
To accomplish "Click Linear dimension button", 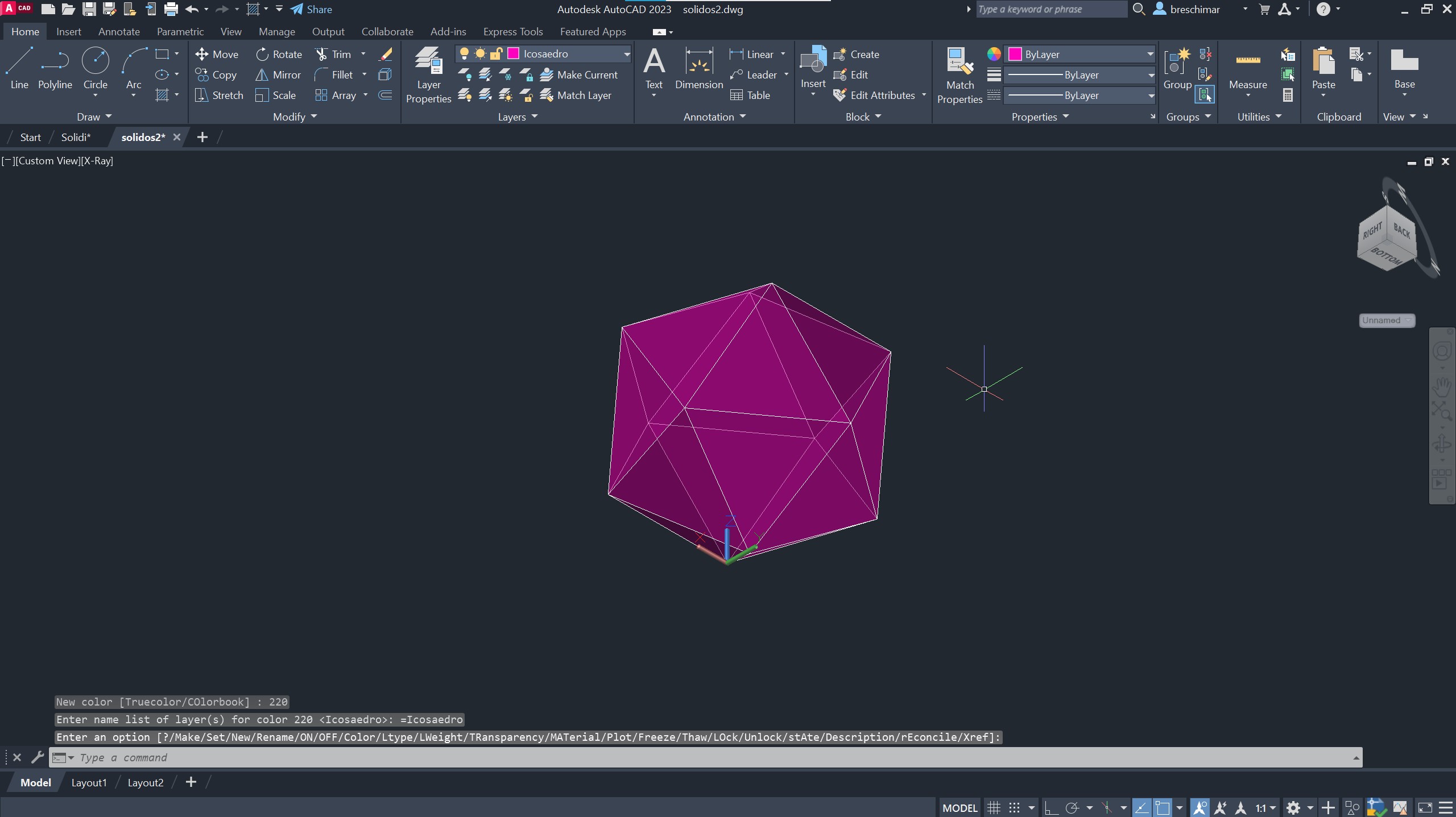I will (751, 54).
